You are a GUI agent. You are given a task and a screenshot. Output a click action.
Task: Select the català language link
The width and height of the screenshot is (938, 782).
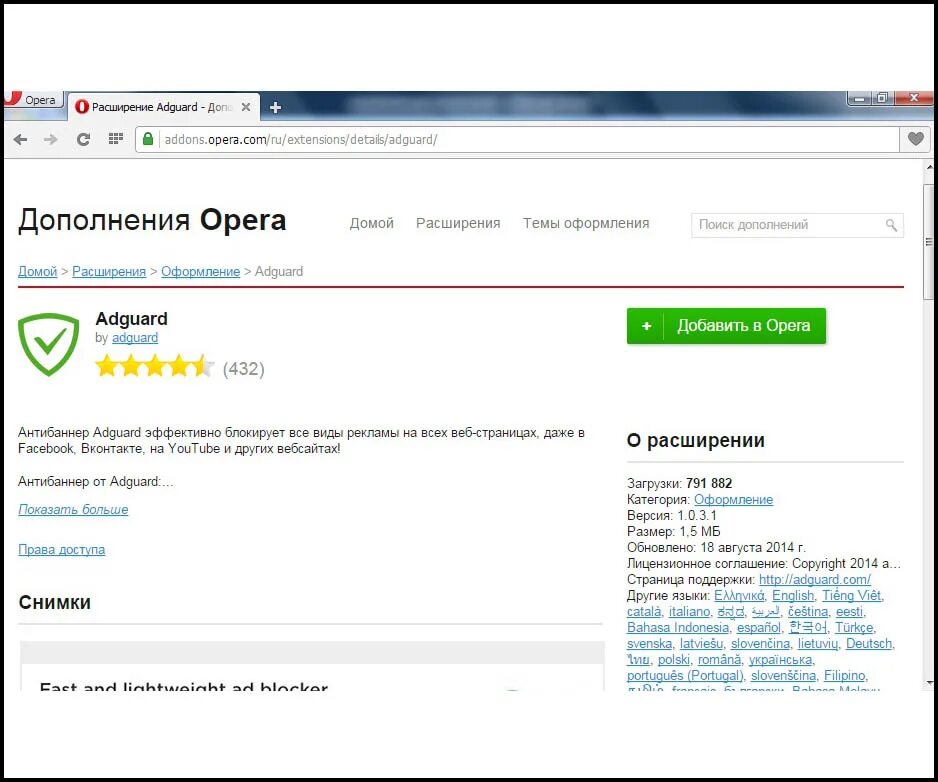click(644, 611)
